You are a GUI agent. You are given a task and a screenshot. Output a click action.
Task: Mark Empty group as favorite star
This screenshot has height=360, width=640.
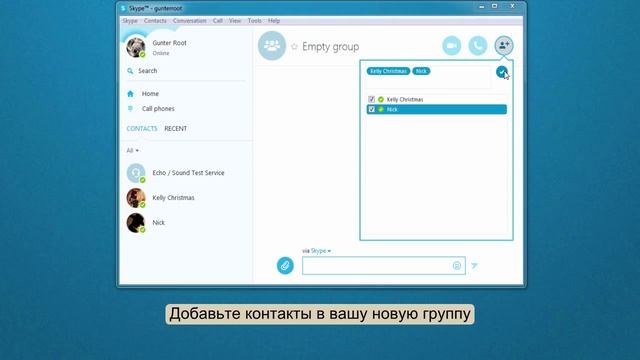(294, 47)
